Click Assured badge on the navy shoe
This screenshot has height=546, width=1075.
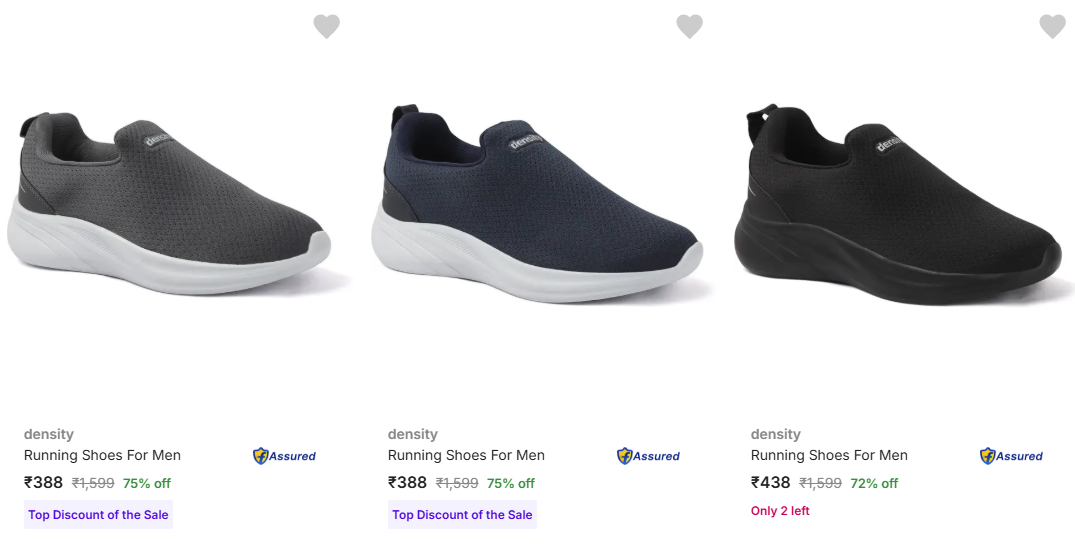[648, 456]
